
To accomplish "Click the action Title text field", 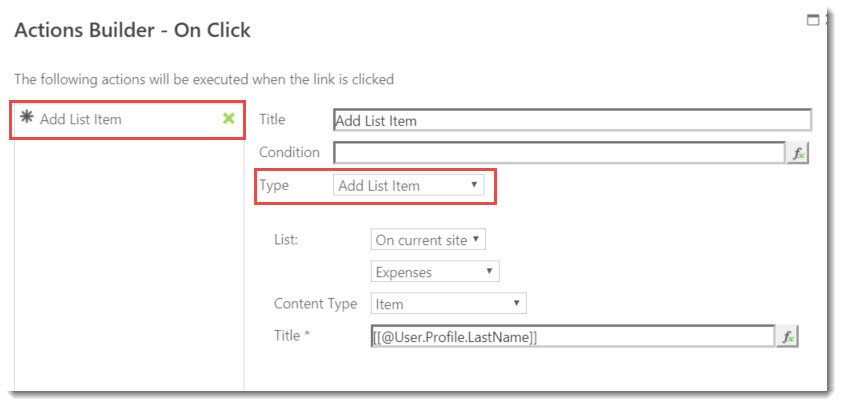I will [572, 121].
